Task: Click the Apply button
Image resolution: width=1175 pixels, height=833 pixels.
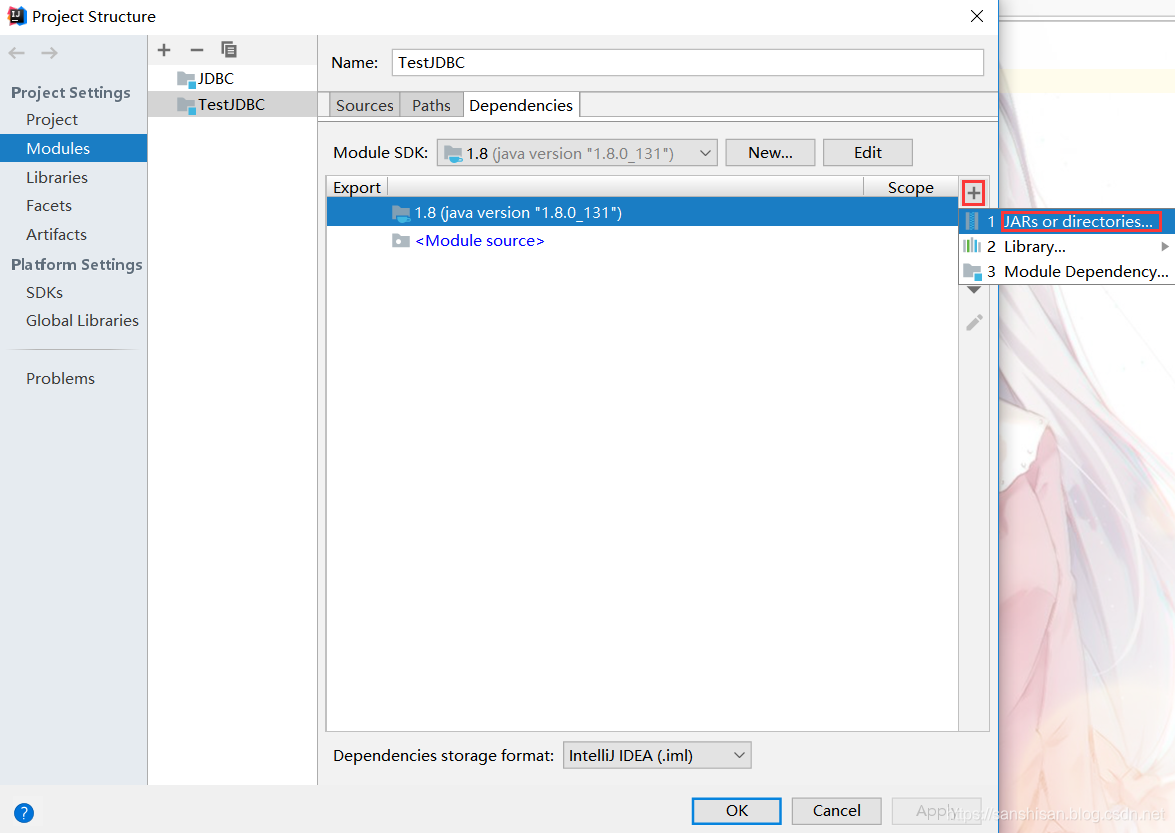Action: click(x=936, y=811)
